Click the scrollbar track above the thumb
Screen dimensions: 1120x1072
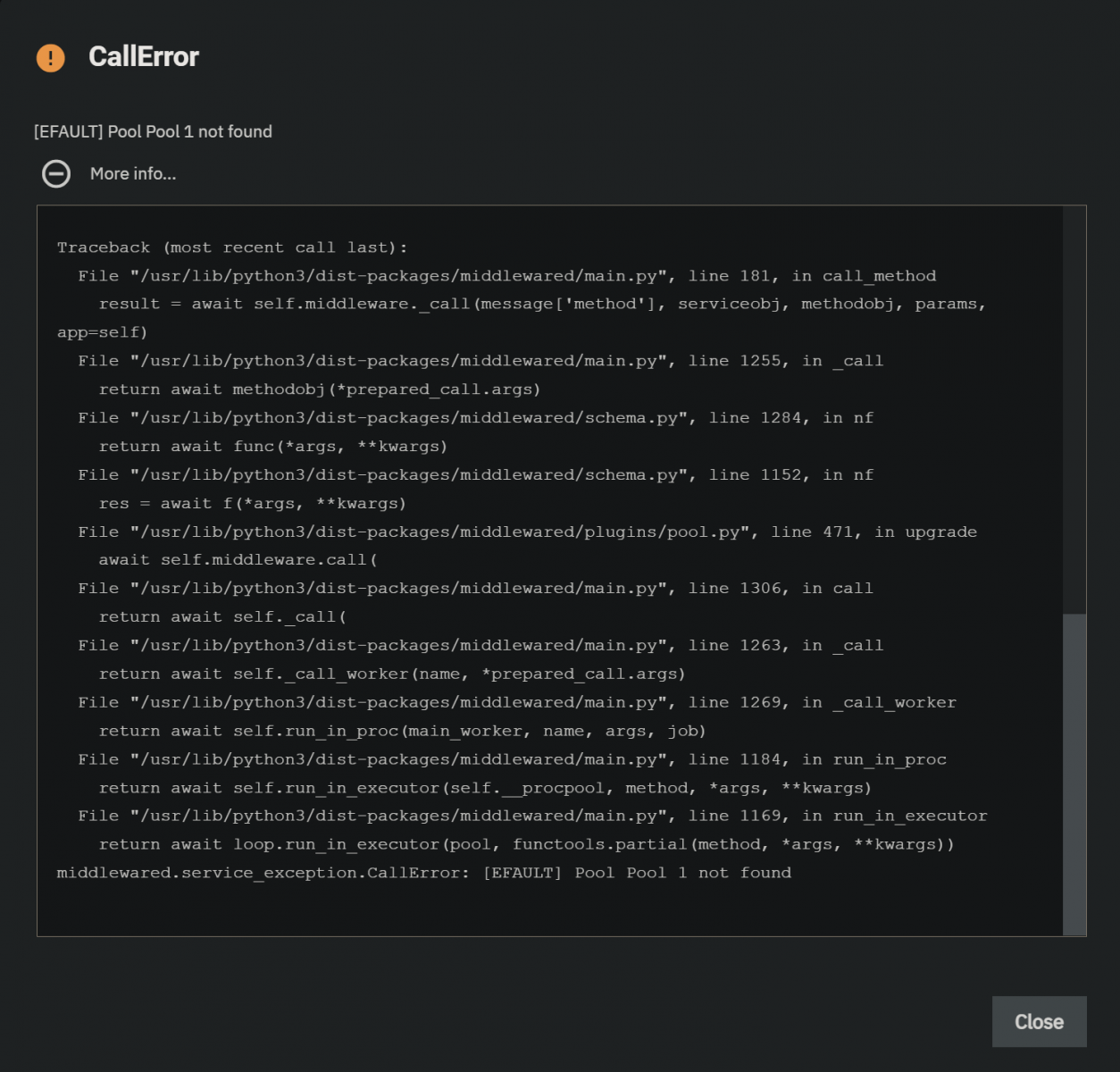1074,410
